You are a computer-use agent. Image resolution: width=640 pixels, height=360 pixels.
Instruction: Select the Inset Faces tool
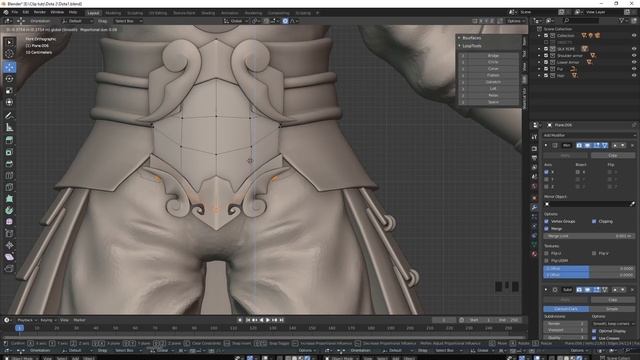pyautogui.click(x=9, y=152)
